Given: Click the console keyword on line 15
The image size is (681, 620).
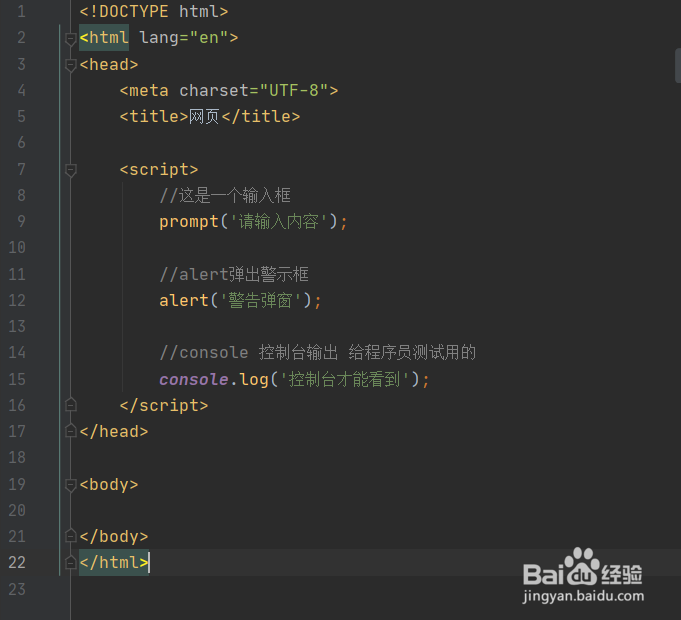Looking at the screenshot, I should [x=194, y=380].
